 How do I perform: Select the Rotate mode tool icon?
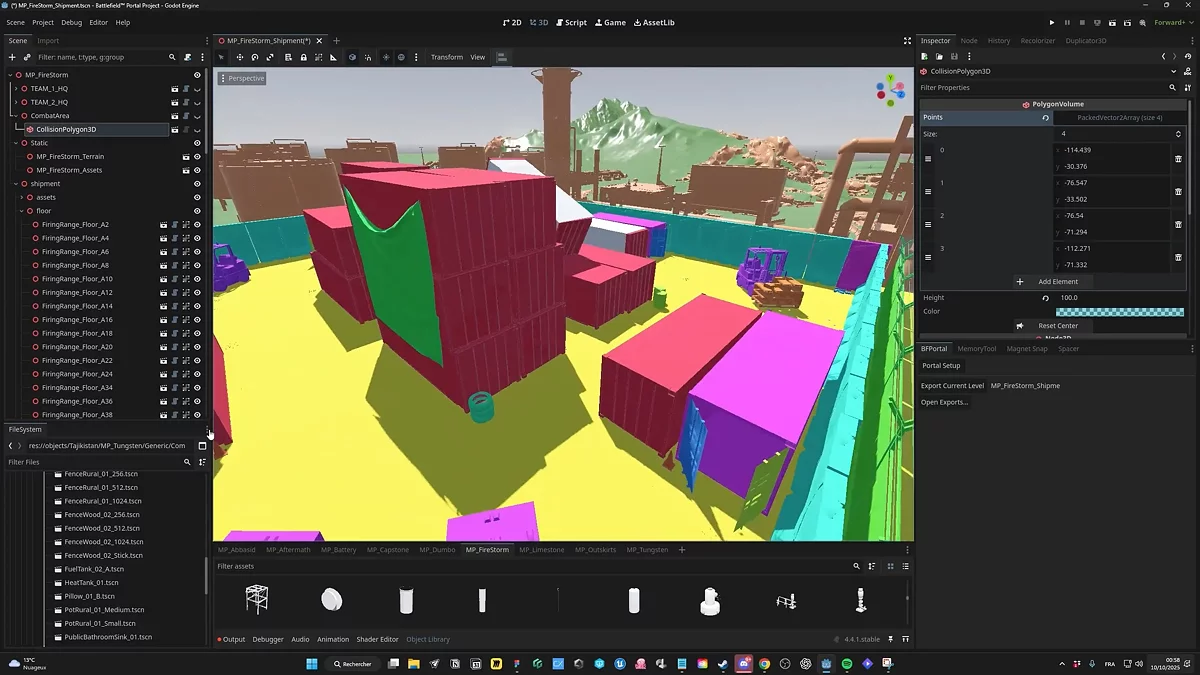[256, 57]
